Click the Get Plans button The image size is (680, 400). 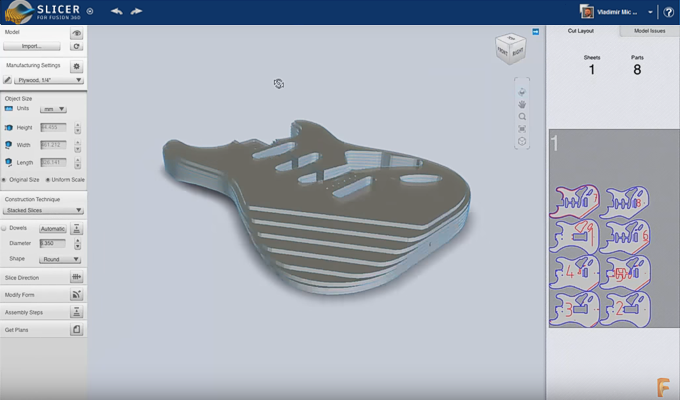tap(42, 330)
